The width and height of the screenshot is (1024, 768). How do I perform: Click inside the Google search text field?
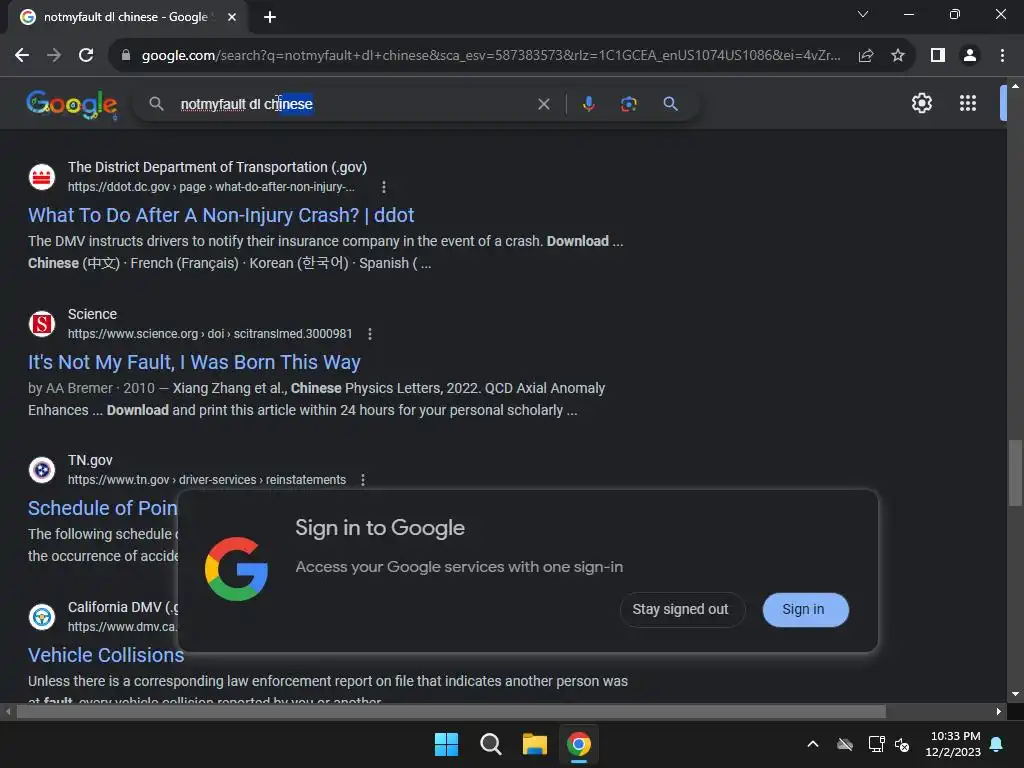353,104
